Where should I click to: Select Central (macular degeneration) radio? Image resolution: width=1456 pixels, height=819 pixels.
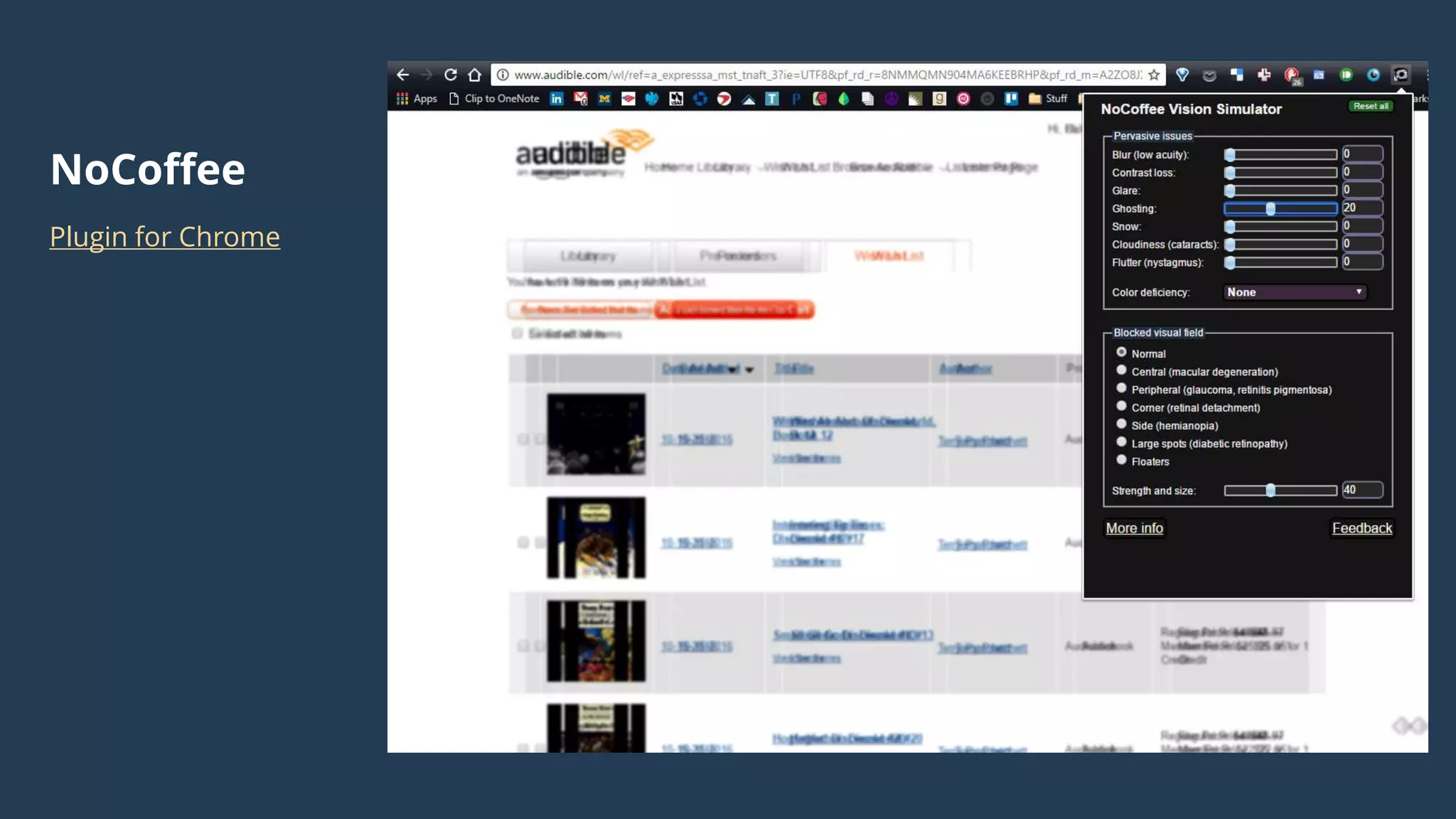click(1121, 370)
